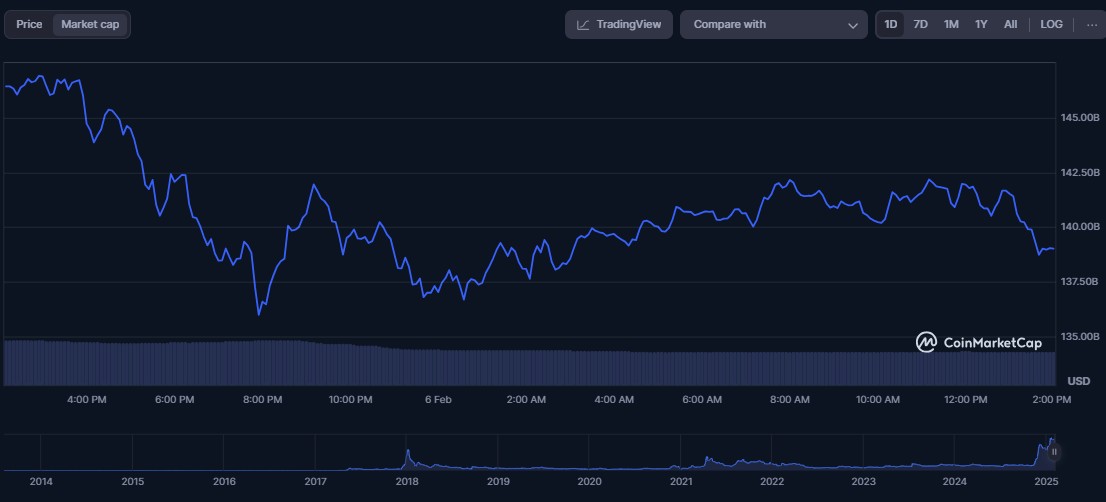The width and height of the screenshot is (1106, 502).
Task: Switch to the Market cap view
Action: click(x=91, y=24)
